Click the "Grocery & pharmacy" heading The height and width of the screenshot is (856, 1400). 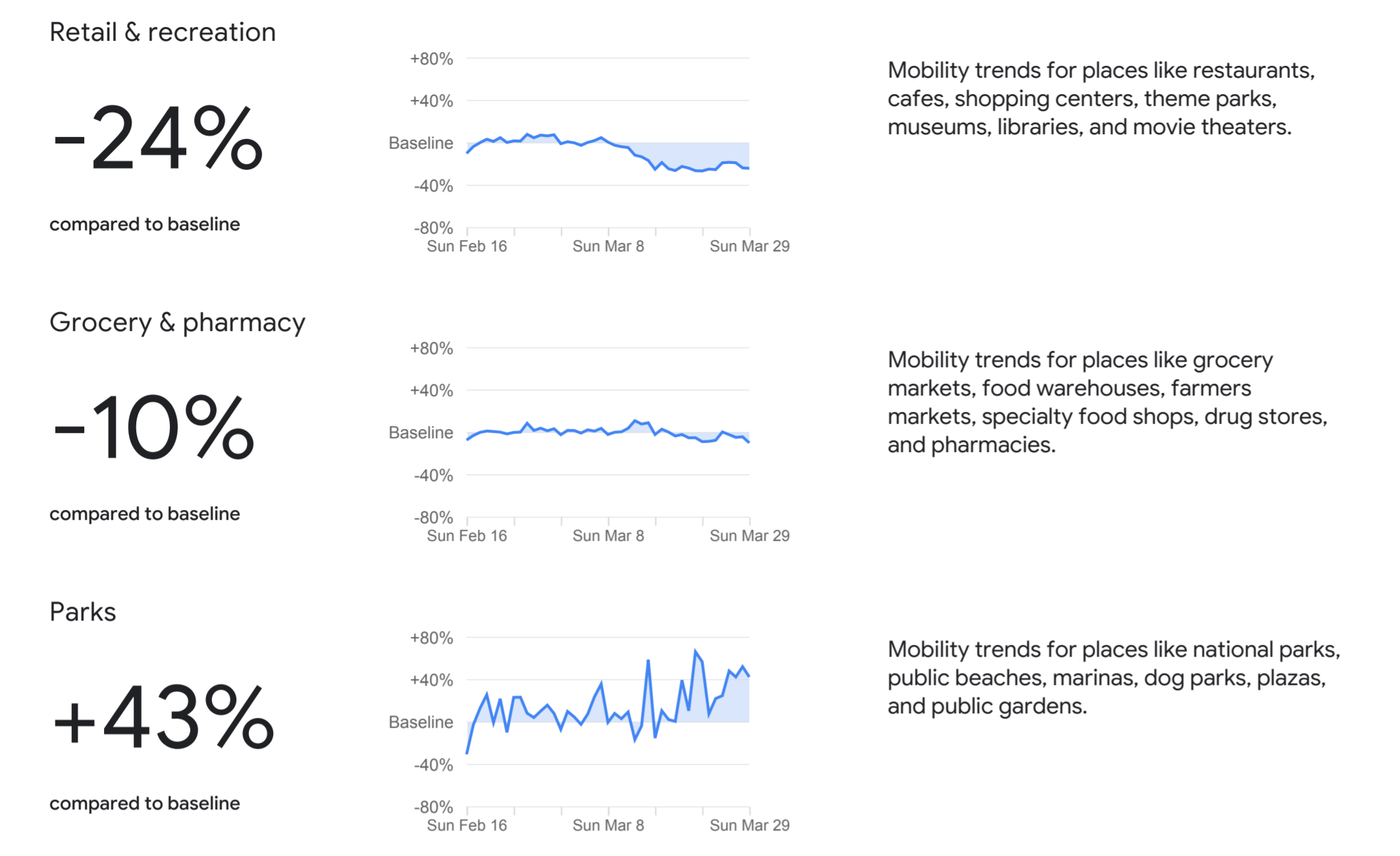(x=177, y=322)
